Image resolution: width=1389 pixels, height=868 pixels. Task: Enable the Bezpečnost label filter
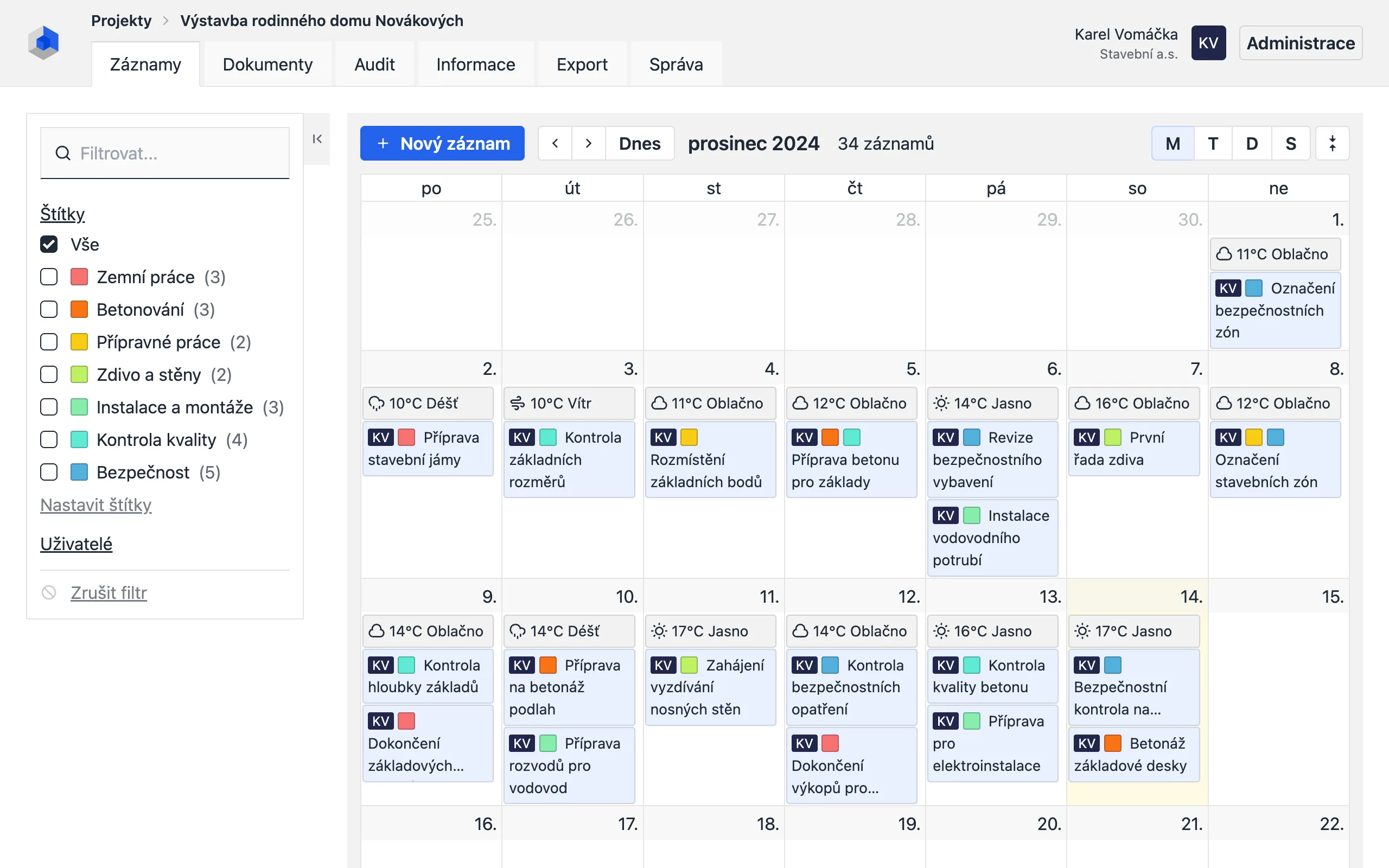point(48,472)
